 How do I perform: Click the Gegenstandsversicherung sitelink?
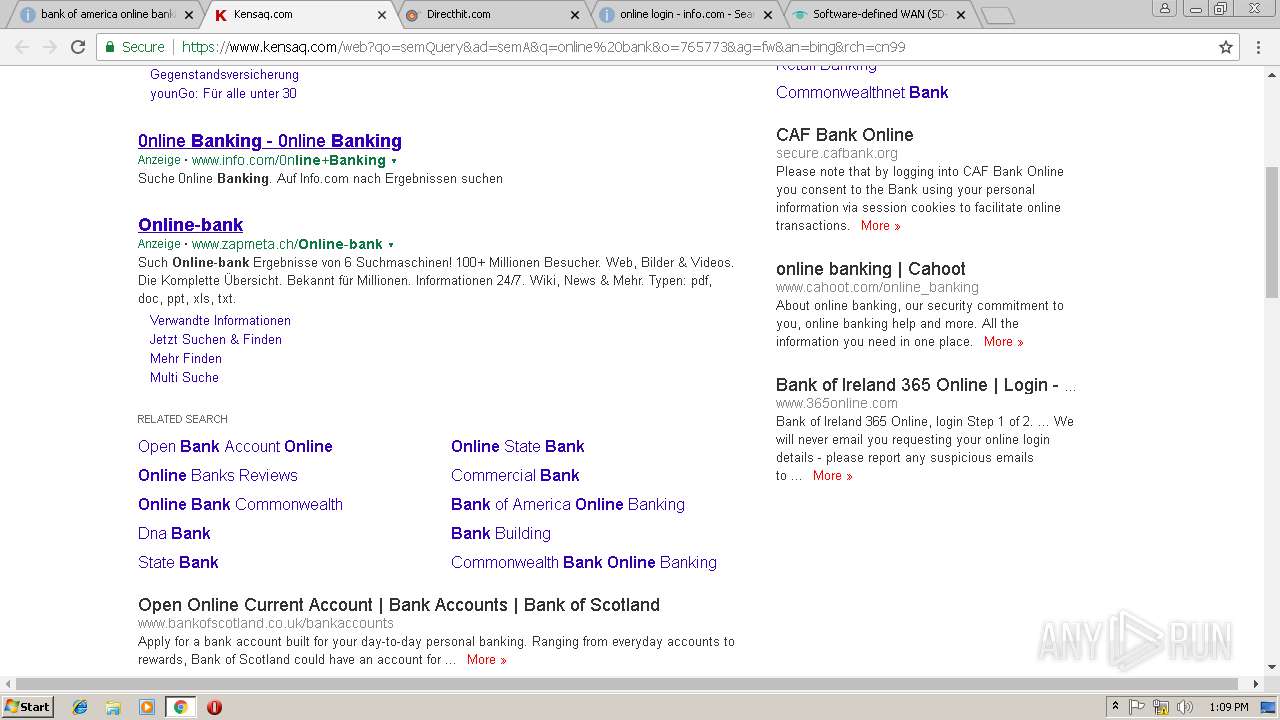click(224, 75)
